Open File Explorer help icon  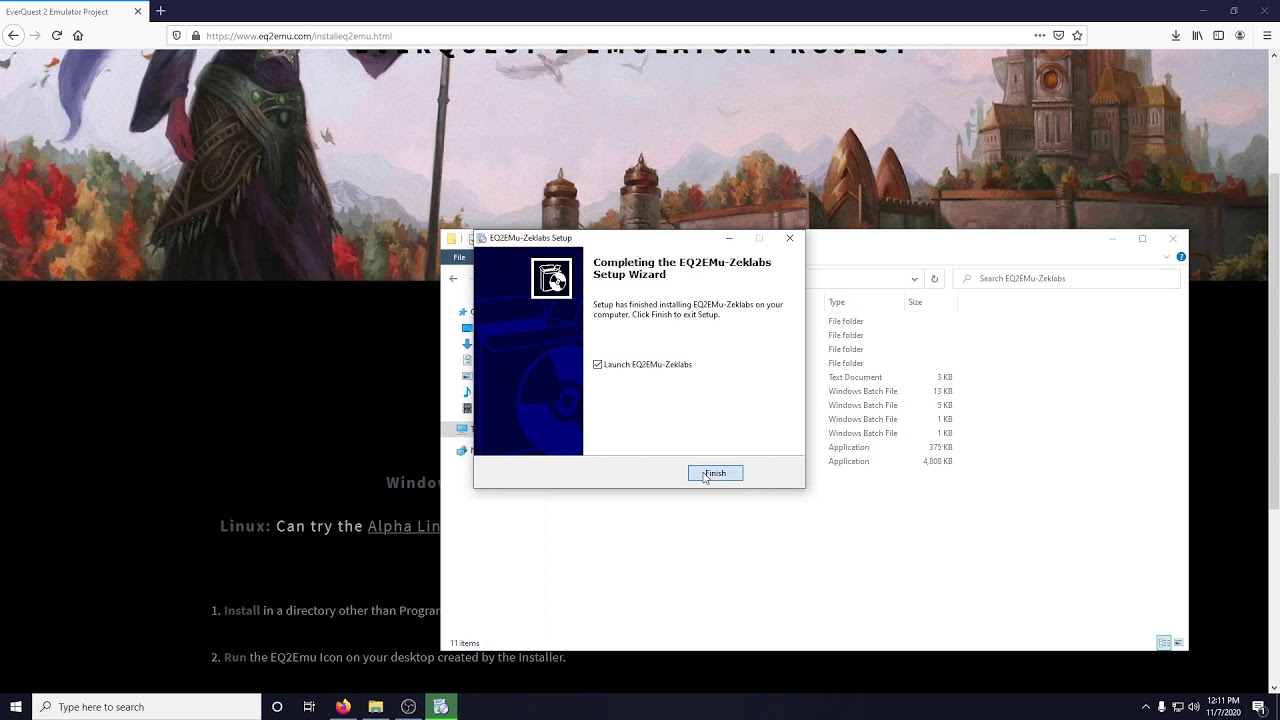(x=1181, y=257)
